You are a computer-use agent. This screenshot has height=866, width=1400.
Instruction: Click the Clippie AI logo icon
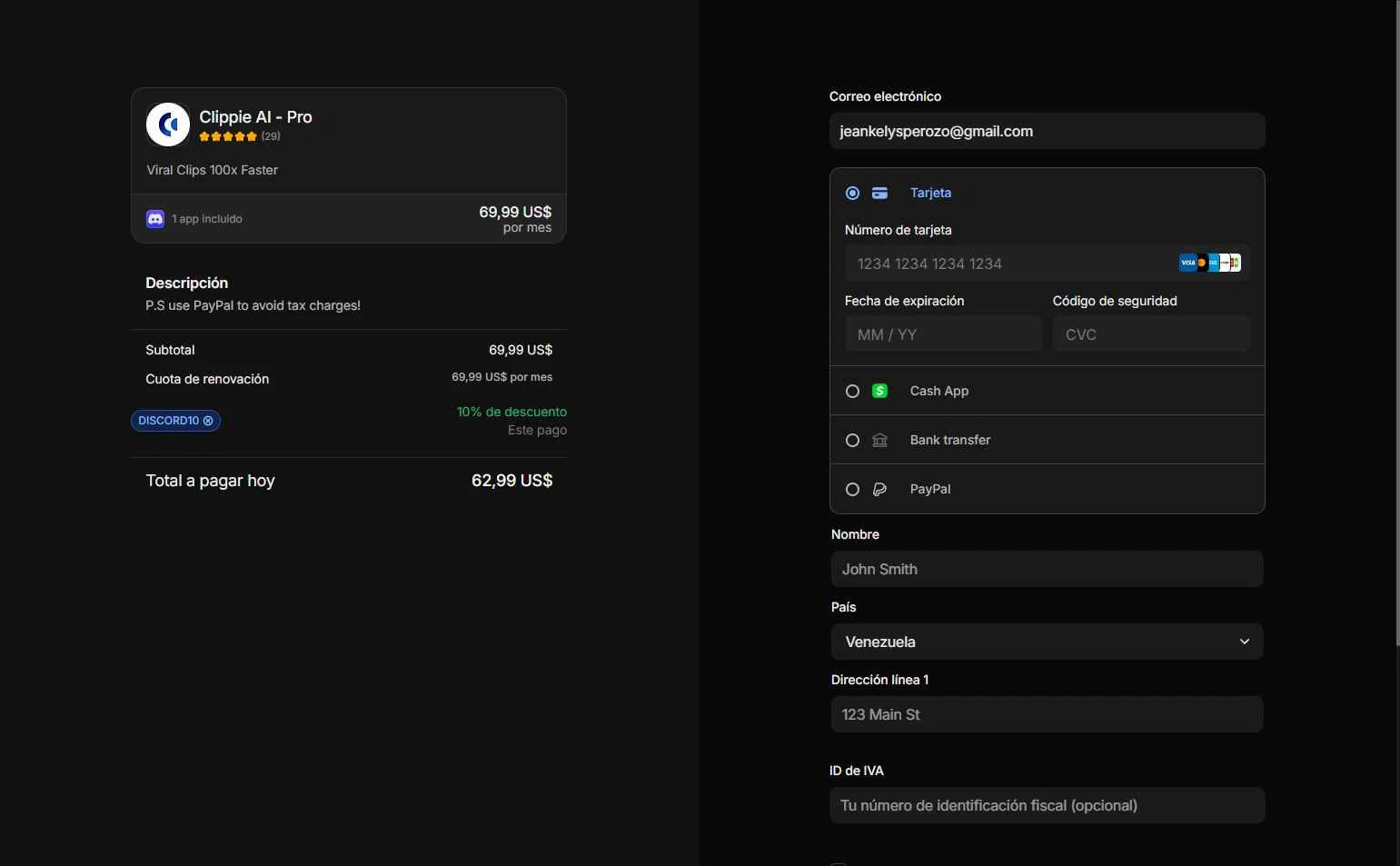click(x=168, y=124)
